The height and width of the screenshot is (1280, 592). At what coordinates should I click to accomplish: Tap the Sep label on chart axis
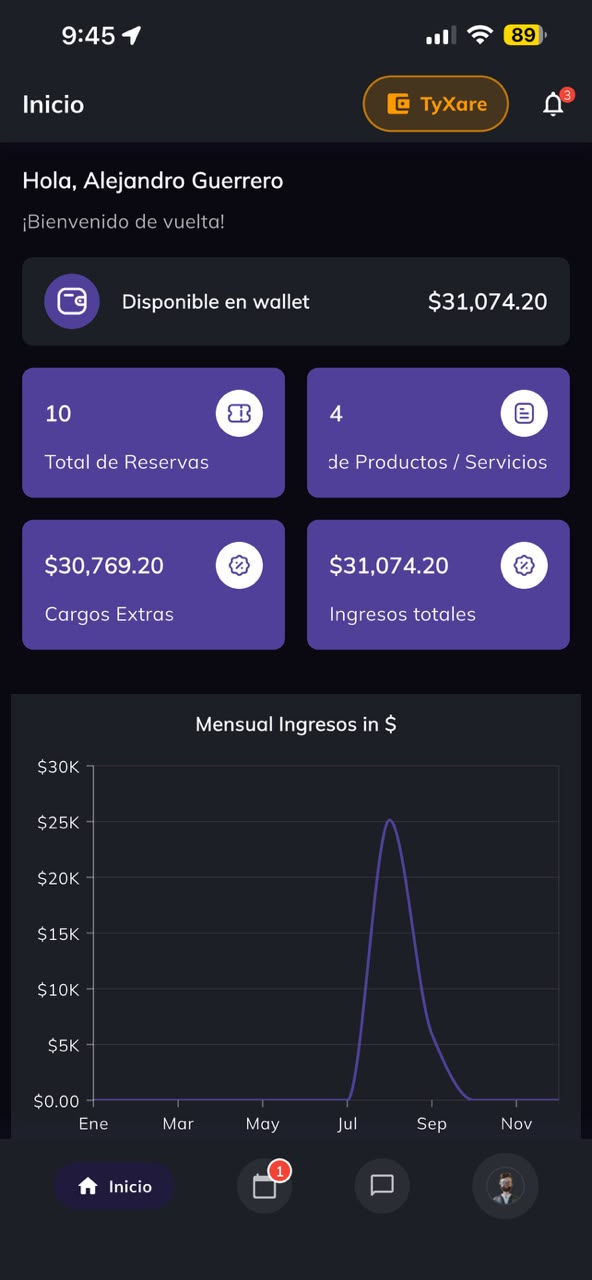(432, 1124)
